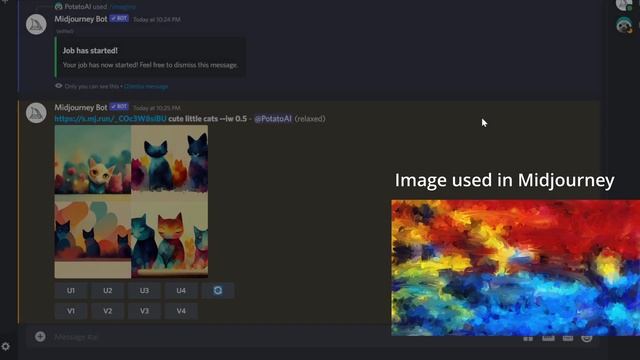This screenshot has width=640, height=360.
Task: Click the sticker icon in message bar
Action: [x=568, y=338]
